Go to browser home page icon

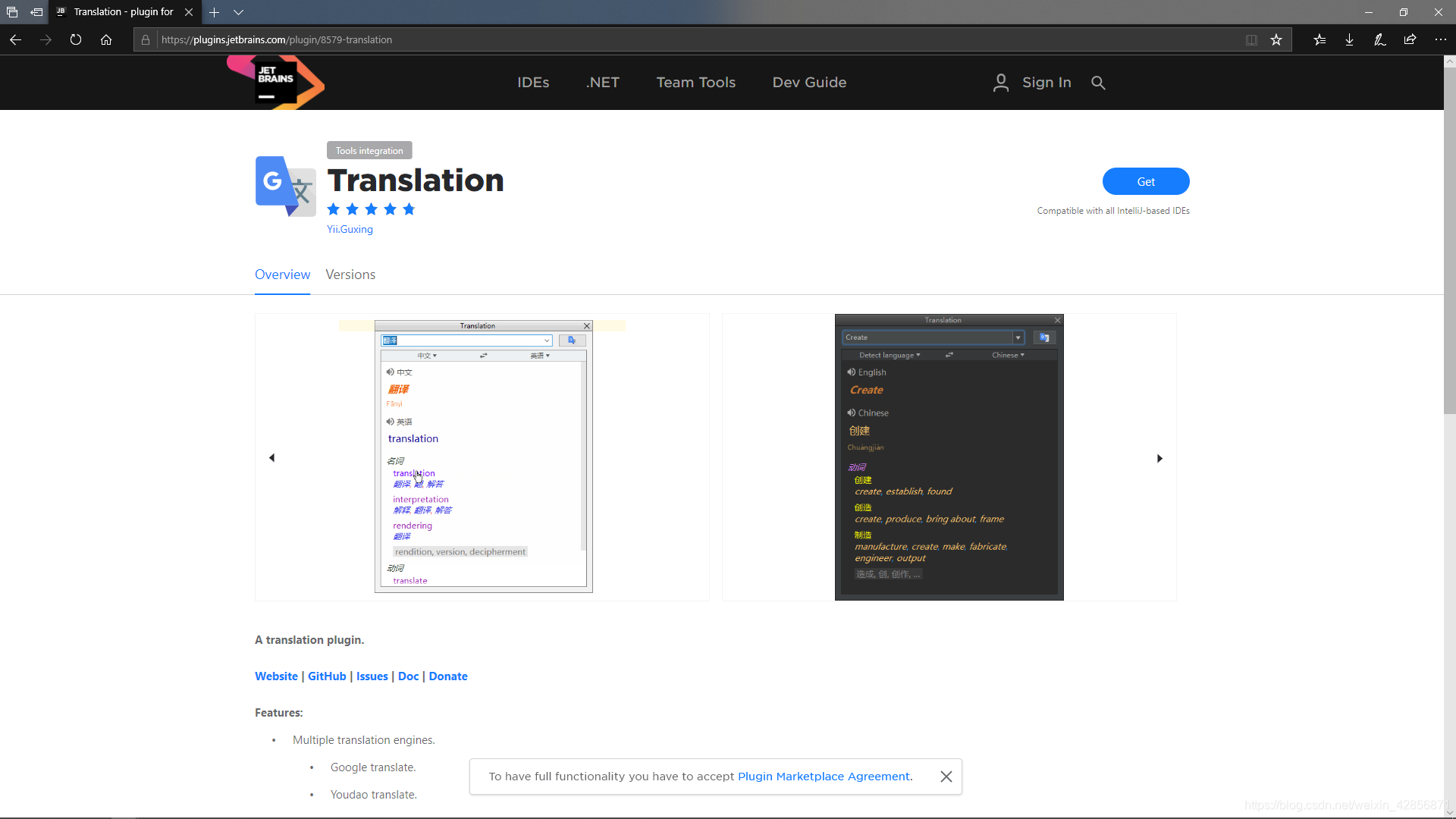[x=106, y=39]
